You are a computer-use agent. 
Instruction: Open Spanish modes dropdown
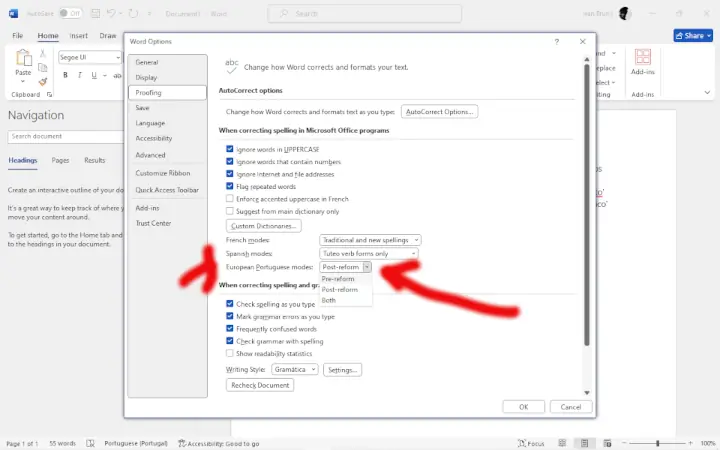point(368,253)
